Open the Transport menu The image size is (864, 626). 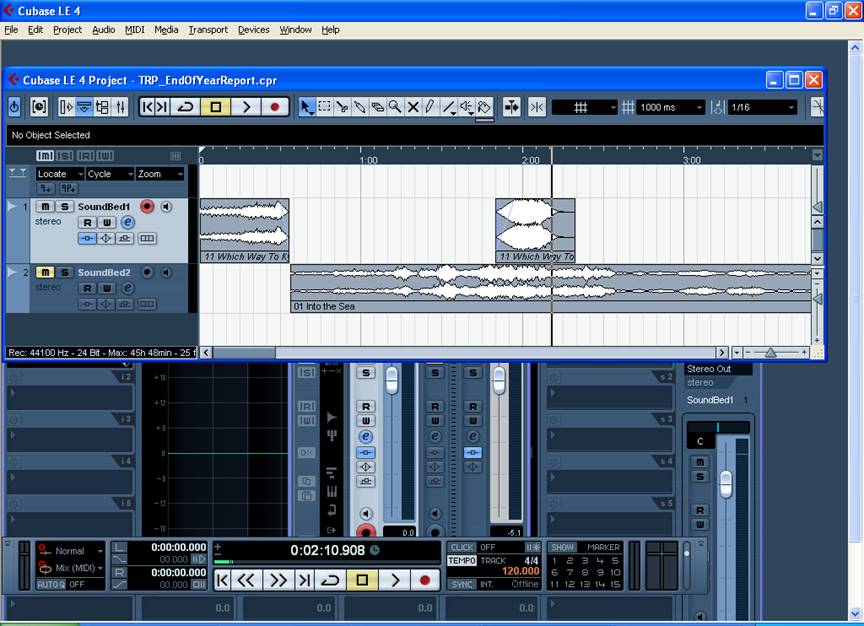[208, 30]
